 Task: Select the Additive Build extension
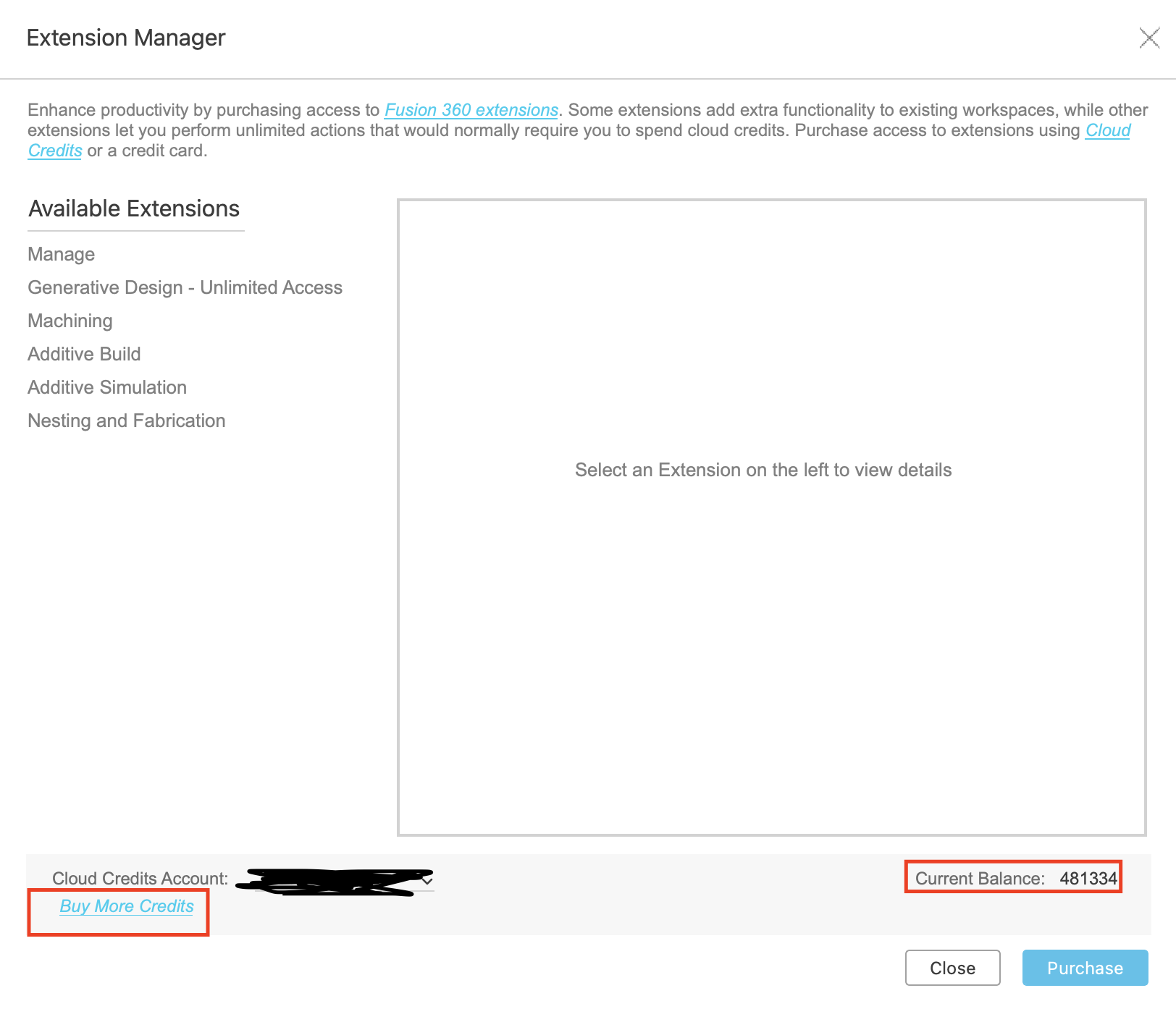tap(84, 354)
